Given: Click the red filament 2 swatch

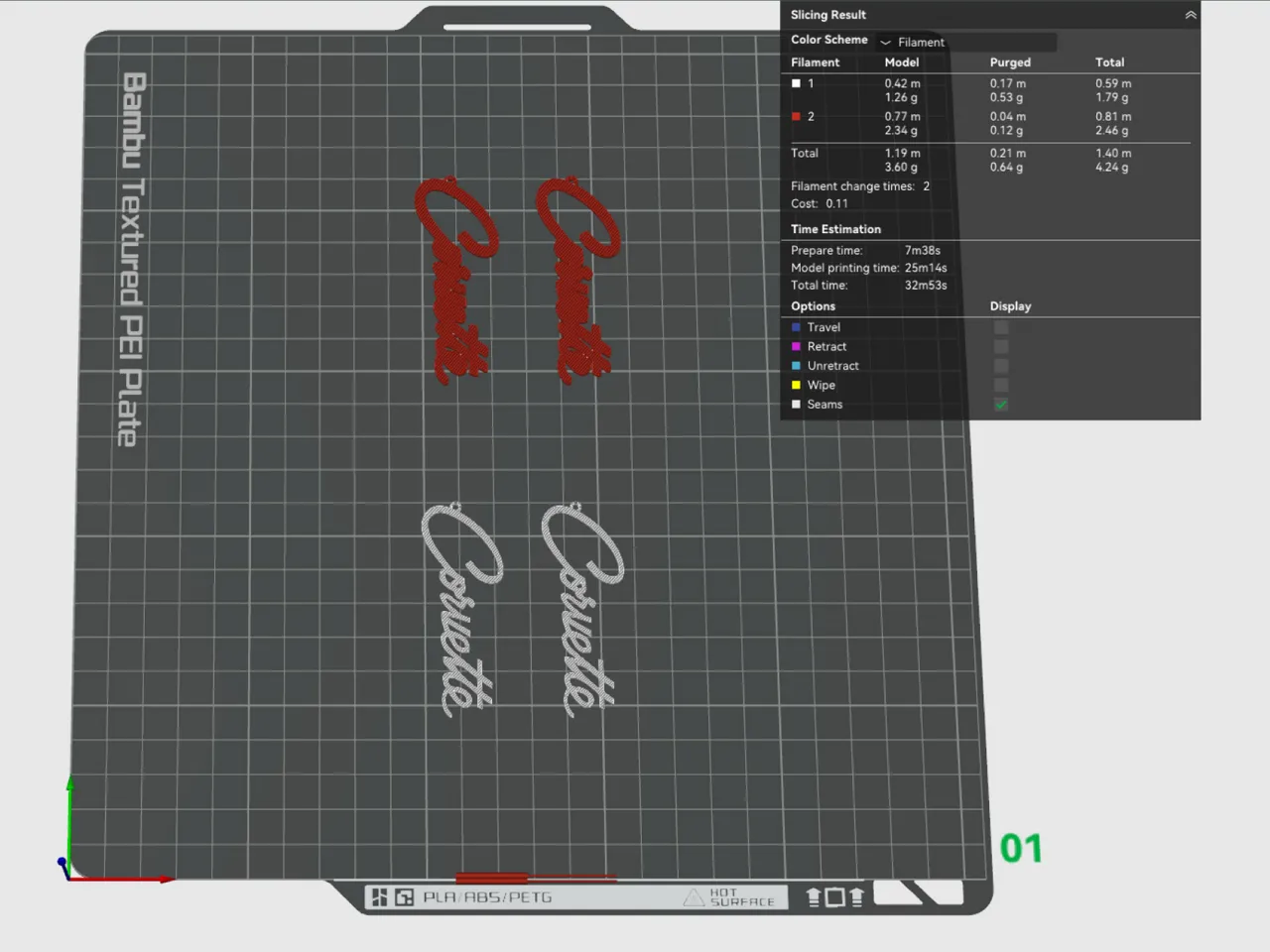Looking at the screenshot, I should 796,116.
